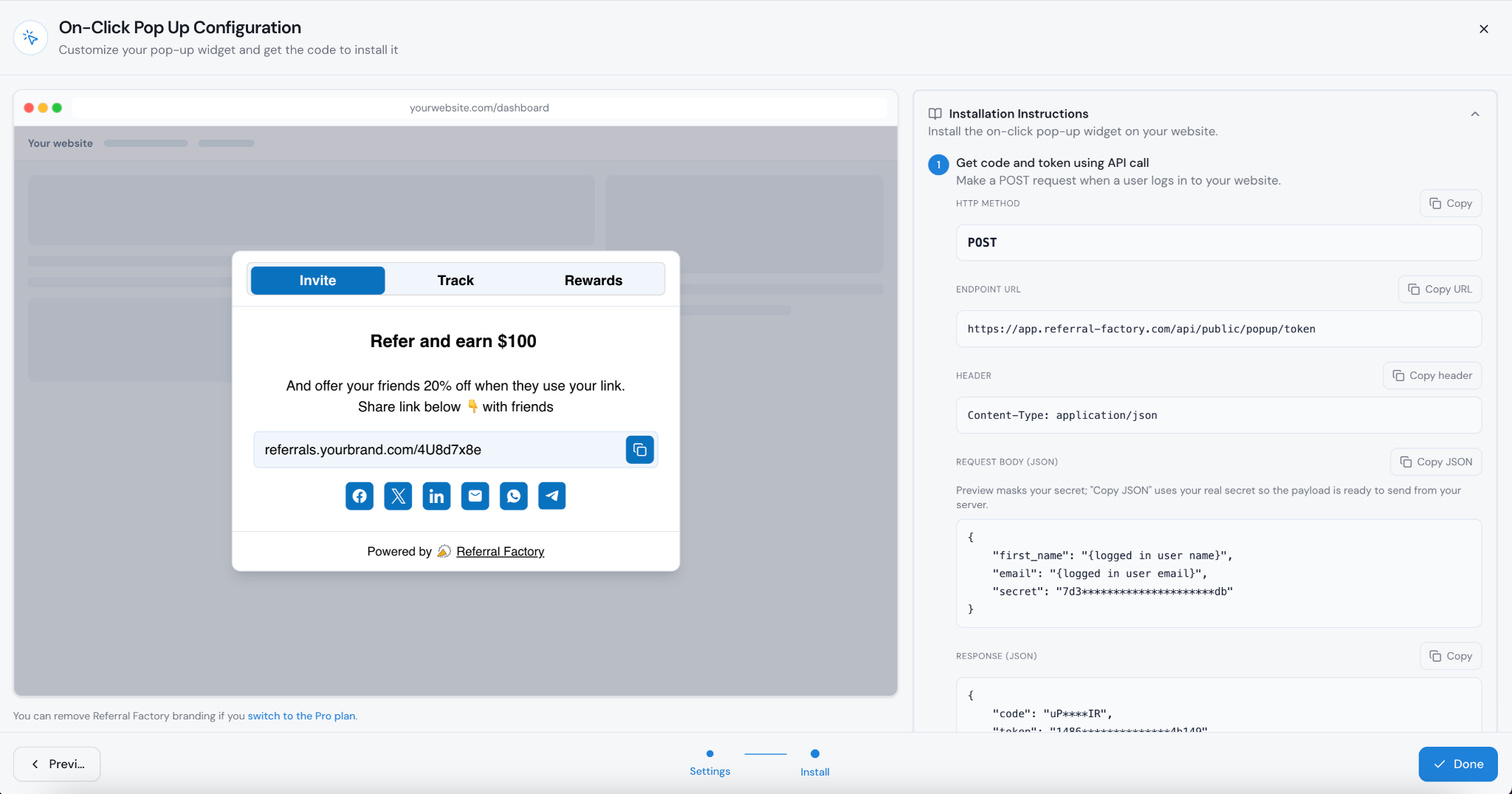Viewport: 1512px width, 794px height.
Task: Click the POST method code box
Action: [x=1218, y=243]
